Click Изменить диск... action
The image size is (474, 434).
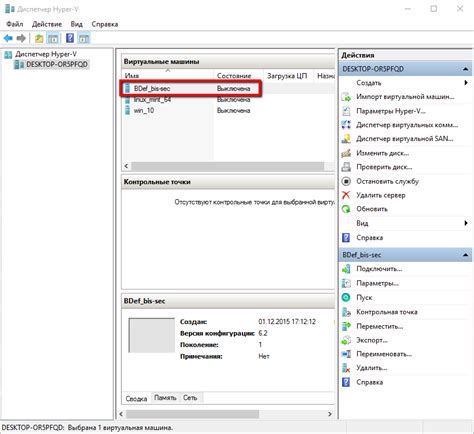coord(383,153)
